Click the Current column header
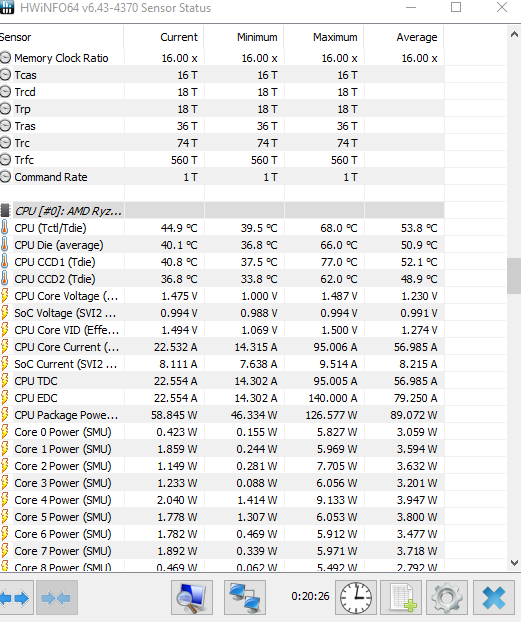The width and height of the screenshot is (521, 622). click(x=164, y=37)
